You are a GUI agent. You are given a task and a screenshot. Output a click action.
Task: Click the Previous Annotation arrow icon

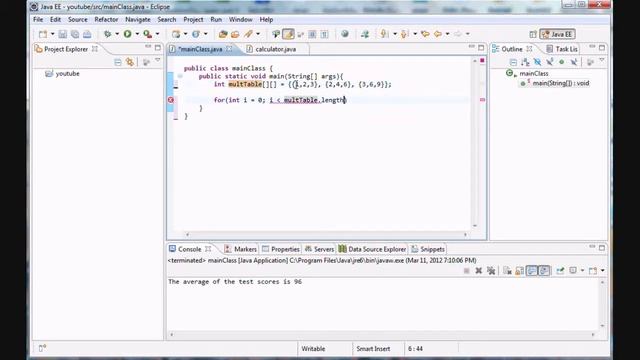(404, 34)
